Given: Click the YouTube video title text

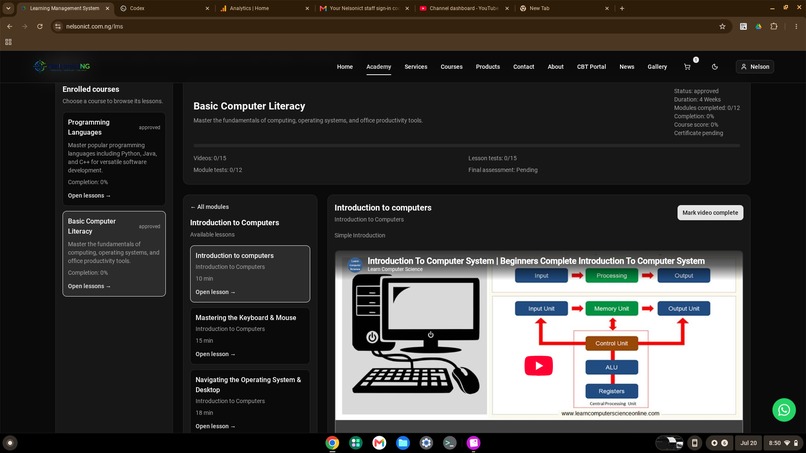Looking at the screenshot, I should coord(536,261).
